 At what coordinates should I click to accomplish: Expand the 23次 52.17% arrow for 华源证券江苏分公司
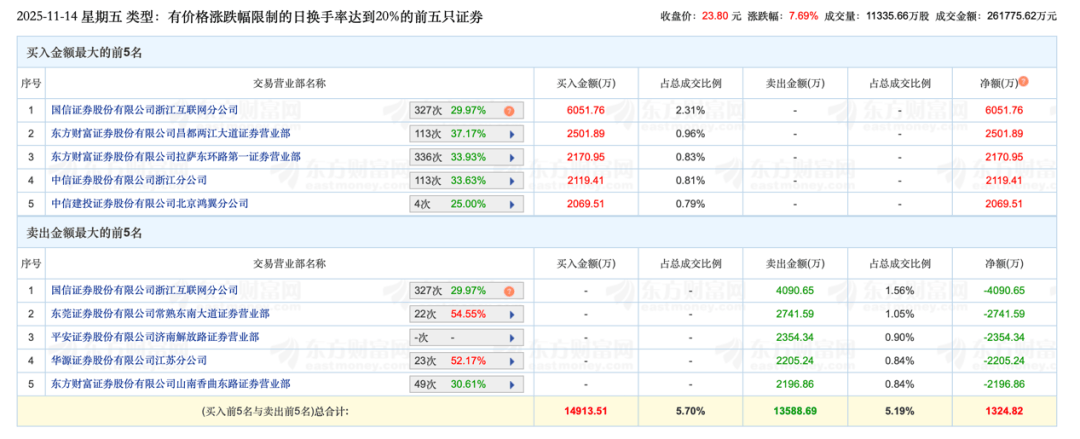512,361
